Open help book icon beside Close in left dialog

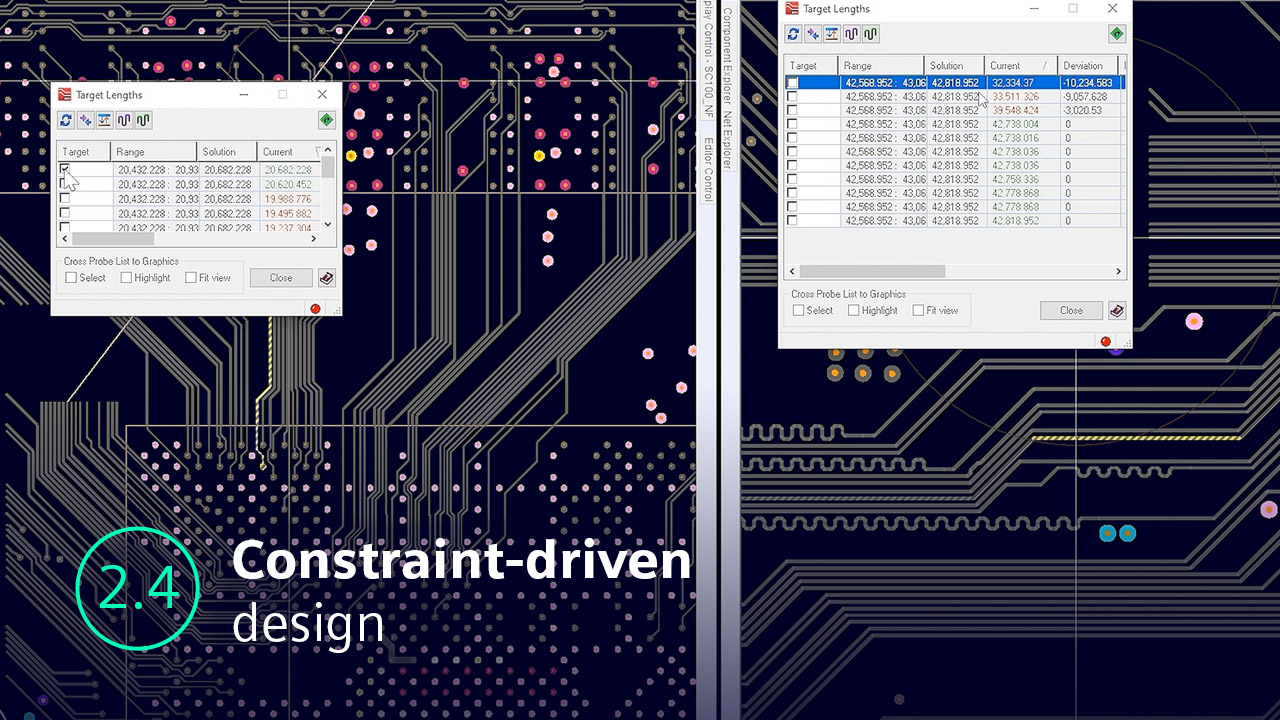point(326,278)
